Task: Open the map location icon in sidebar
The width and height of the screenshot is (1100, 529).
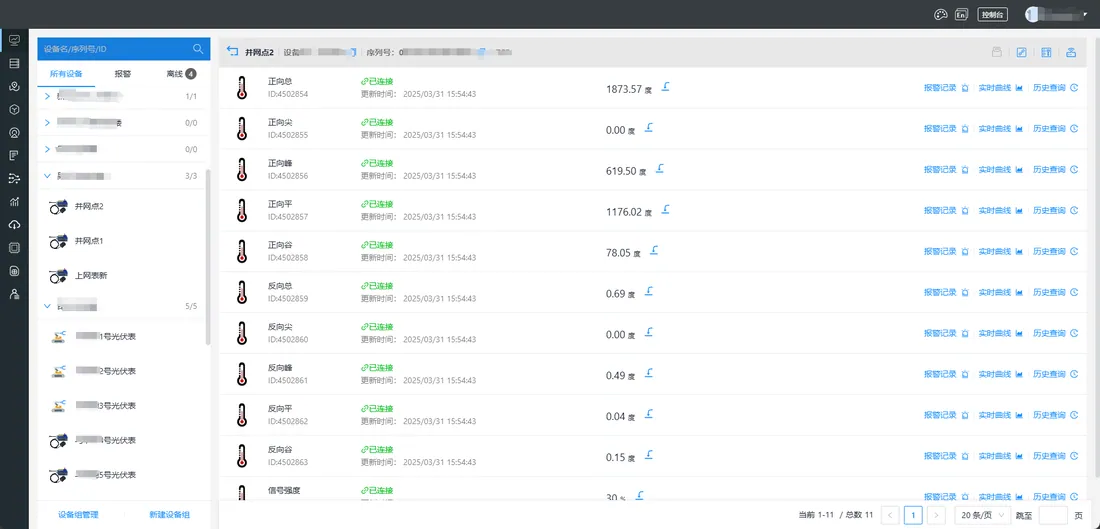Action: [x=14, y=87]
